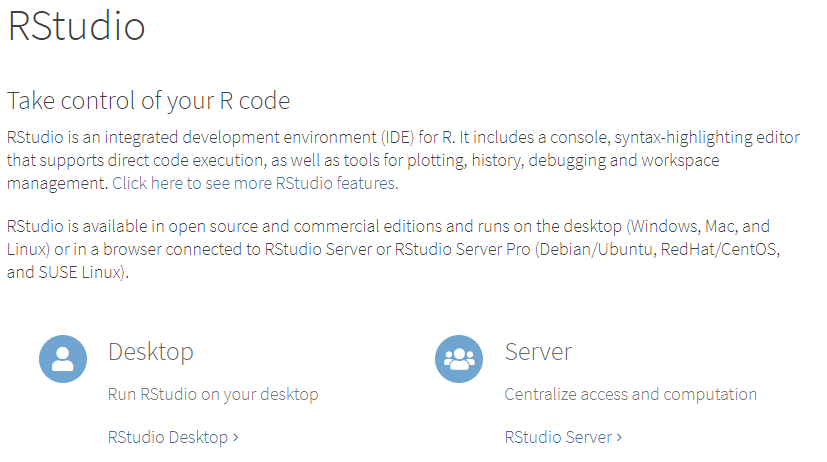This screenshot has width=827, height=462.
Task: Click the Desktop single-user icon
Action: coord(63,359)
